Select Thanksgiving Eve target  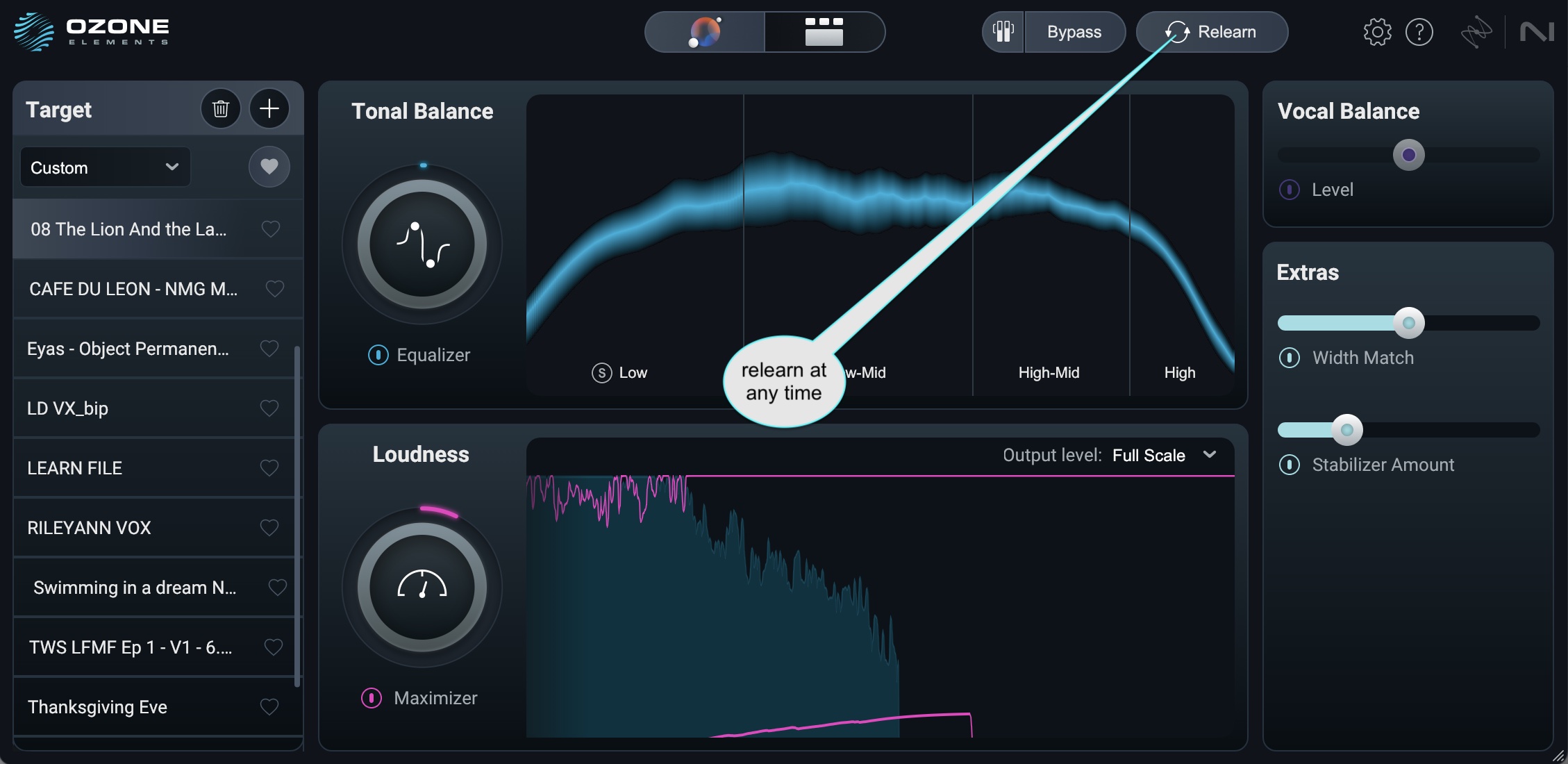(158, 707)
